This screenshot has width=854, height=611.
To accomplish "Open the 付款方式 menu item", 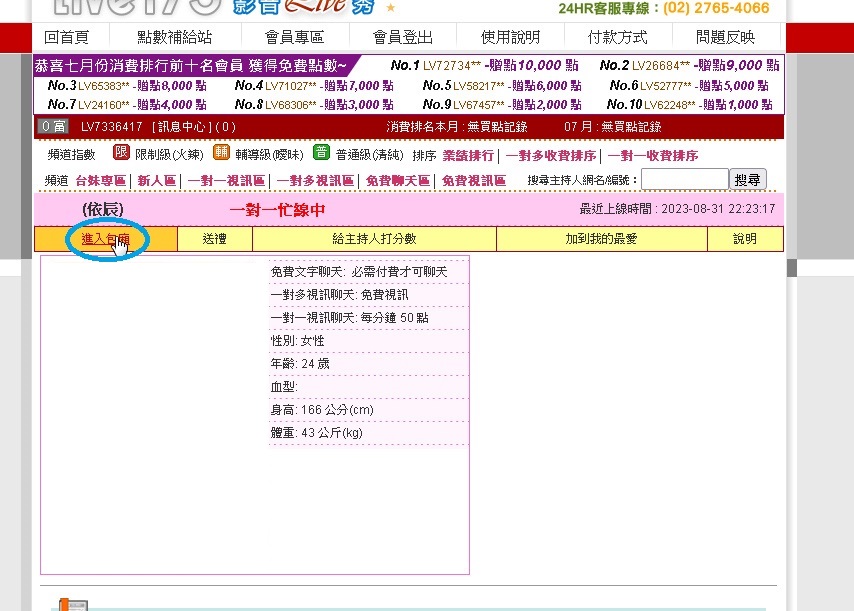I will point(618,37).
